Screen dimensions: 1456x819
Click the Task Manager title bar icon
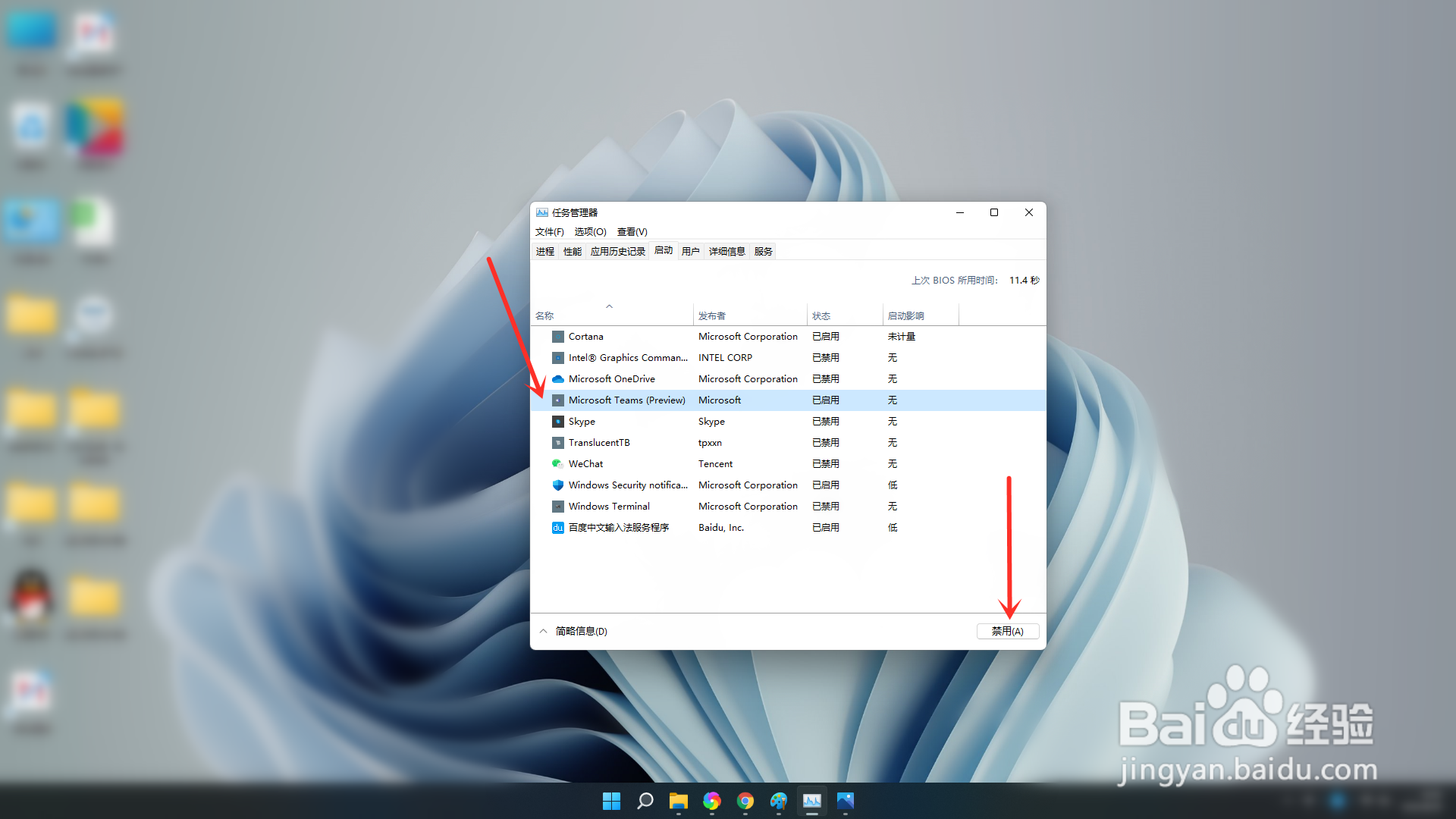point(542,212)
